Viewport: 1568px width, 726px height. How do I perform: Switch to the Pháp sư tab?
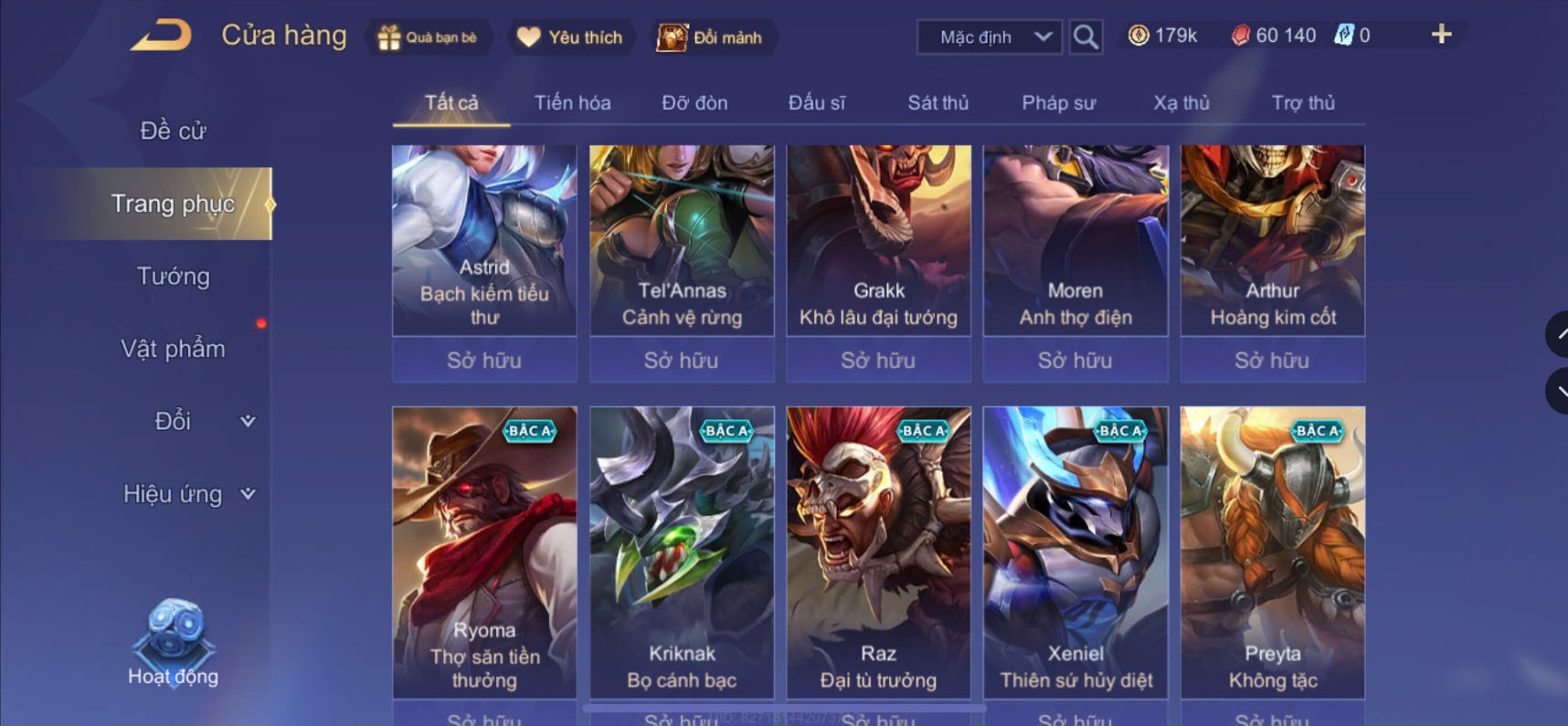click(x=1058, y=103)
